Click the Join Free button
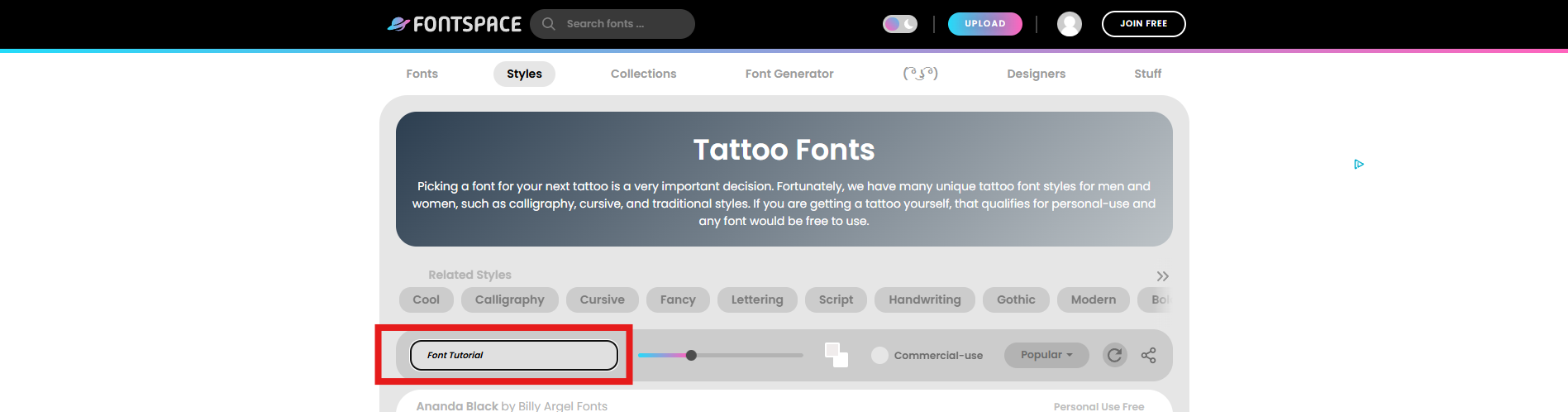This screenshot has width=1568, height=412. 1144,24
